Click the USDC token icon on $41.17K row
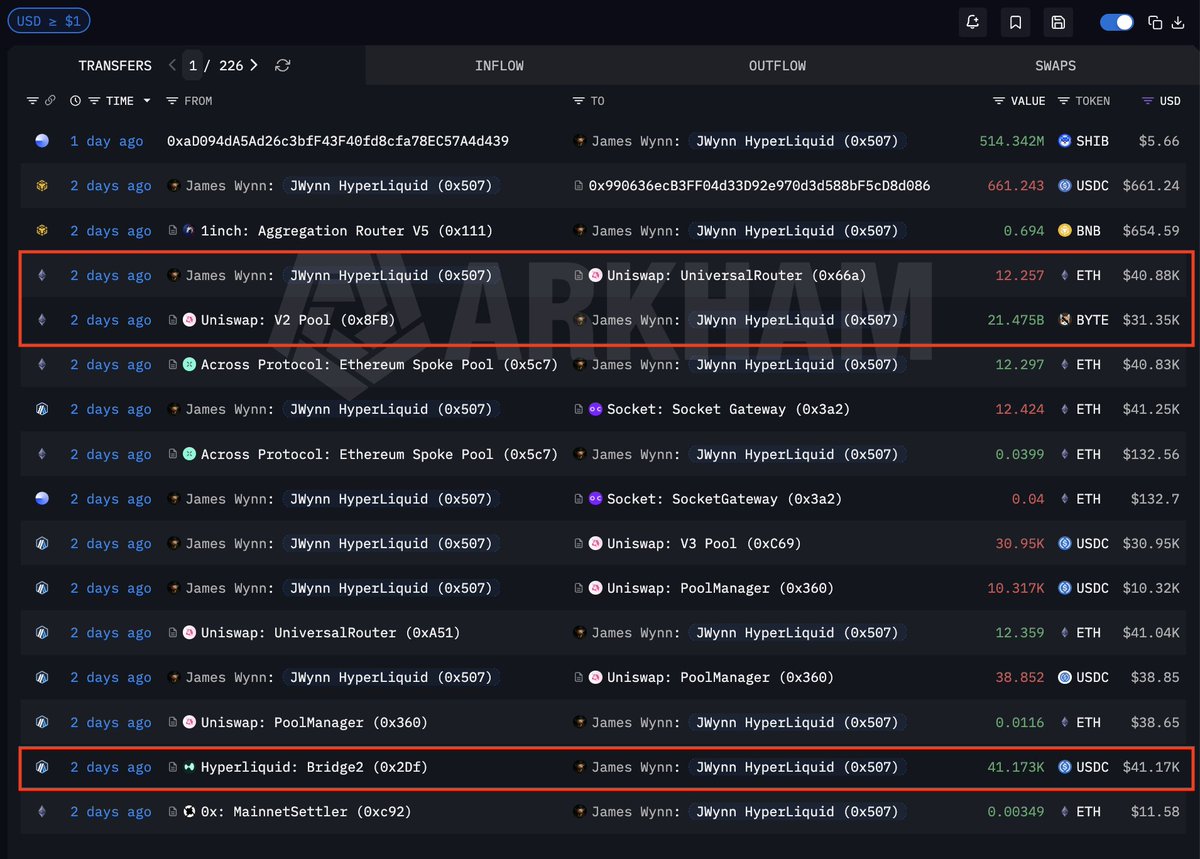The height and width of the screenshot is (859, 1200). [1065, 767]
